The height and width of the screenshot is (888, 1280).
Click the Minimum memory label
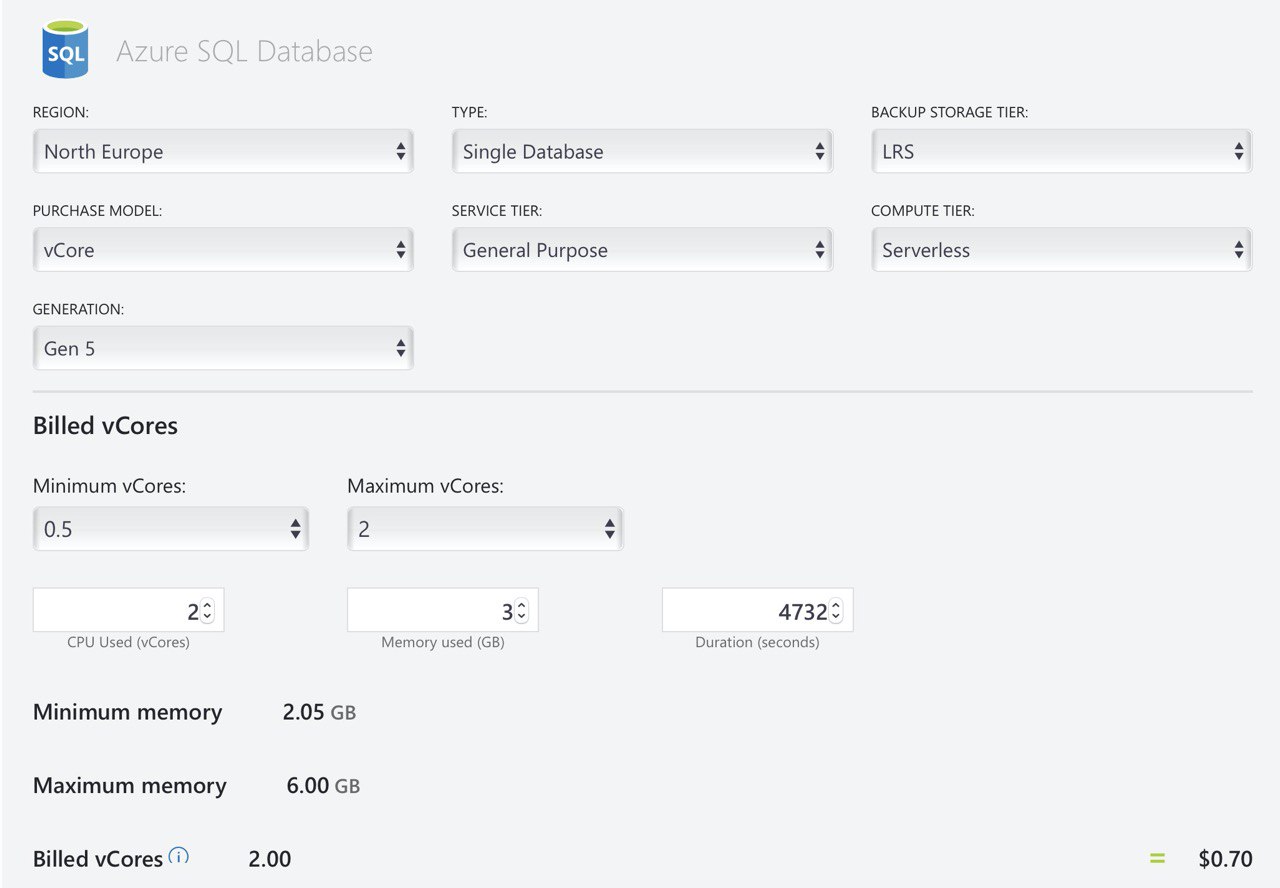tap(127, 712)
